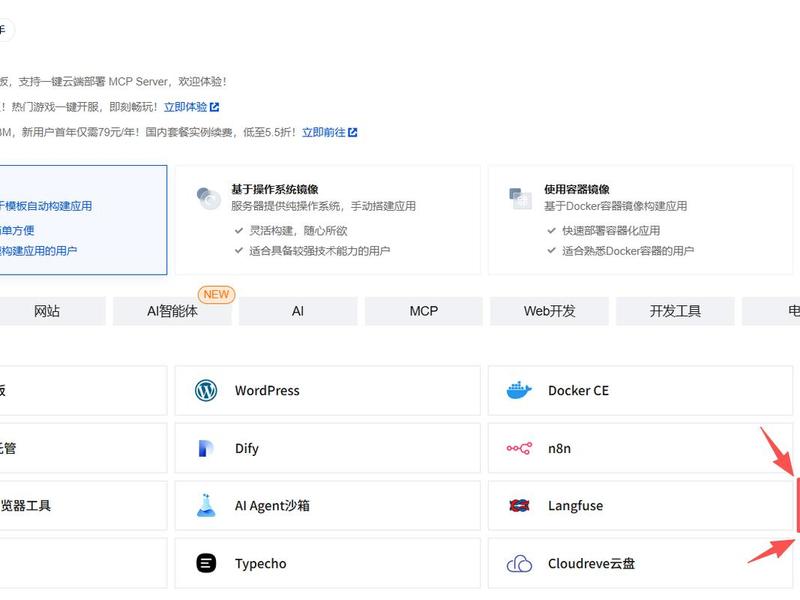Choose the WordPress template card

click(x=328, y=390)
